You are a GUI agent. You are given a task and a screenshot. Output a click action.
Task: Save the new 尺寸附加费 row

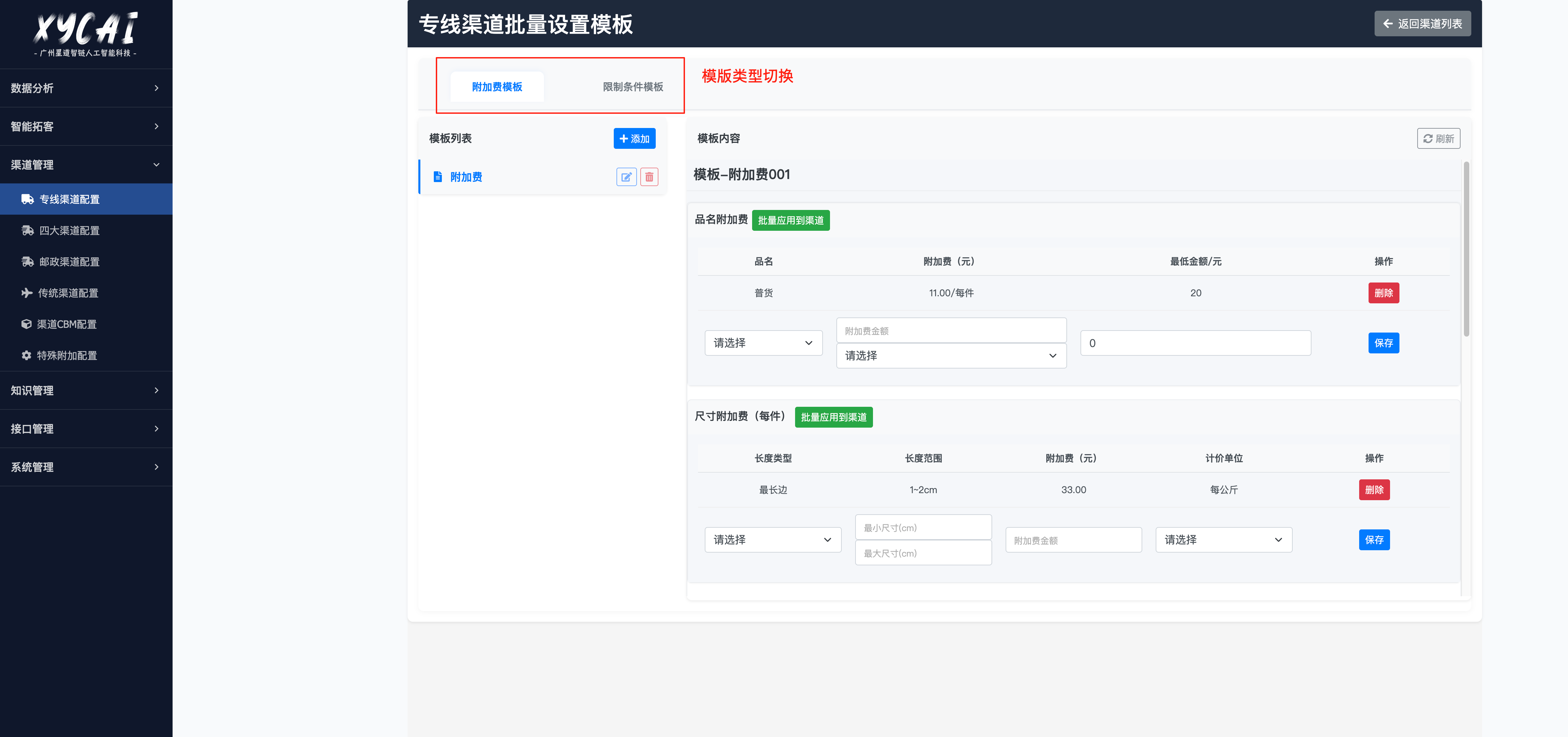coord(1374,540)
